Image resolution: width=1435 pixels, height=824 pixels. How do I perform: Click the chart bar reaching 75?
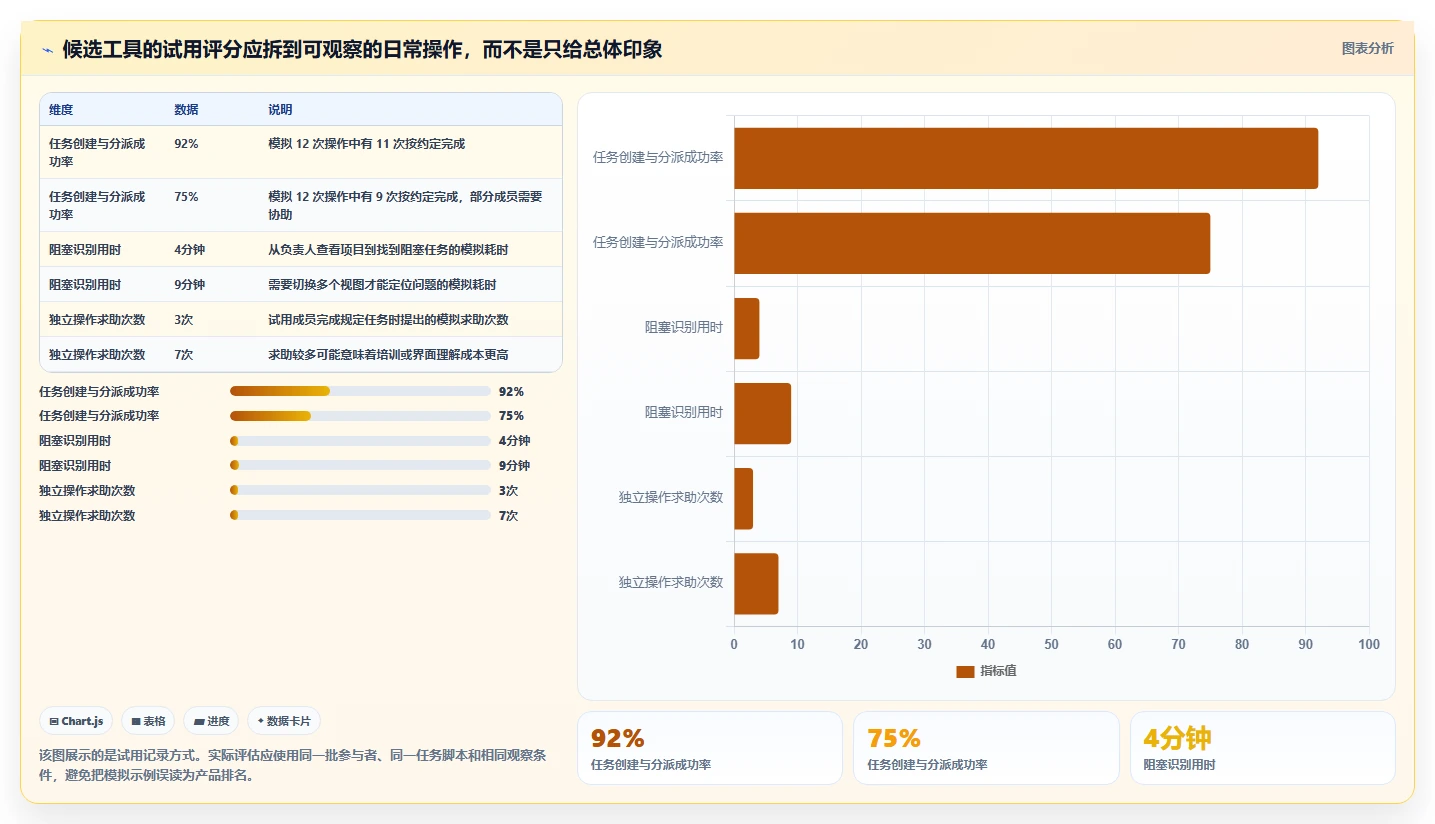(x=972, y=243)
